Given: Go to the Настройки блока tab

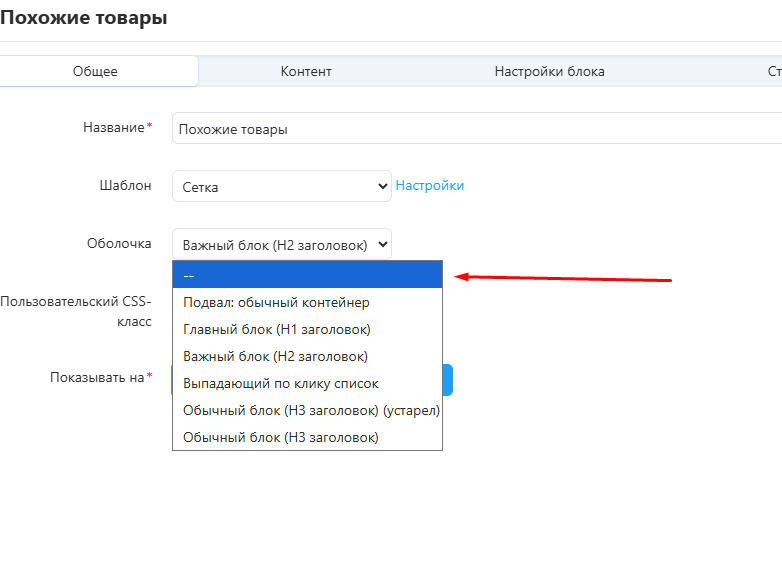Looking at the screenshot, I should (549, 71).
